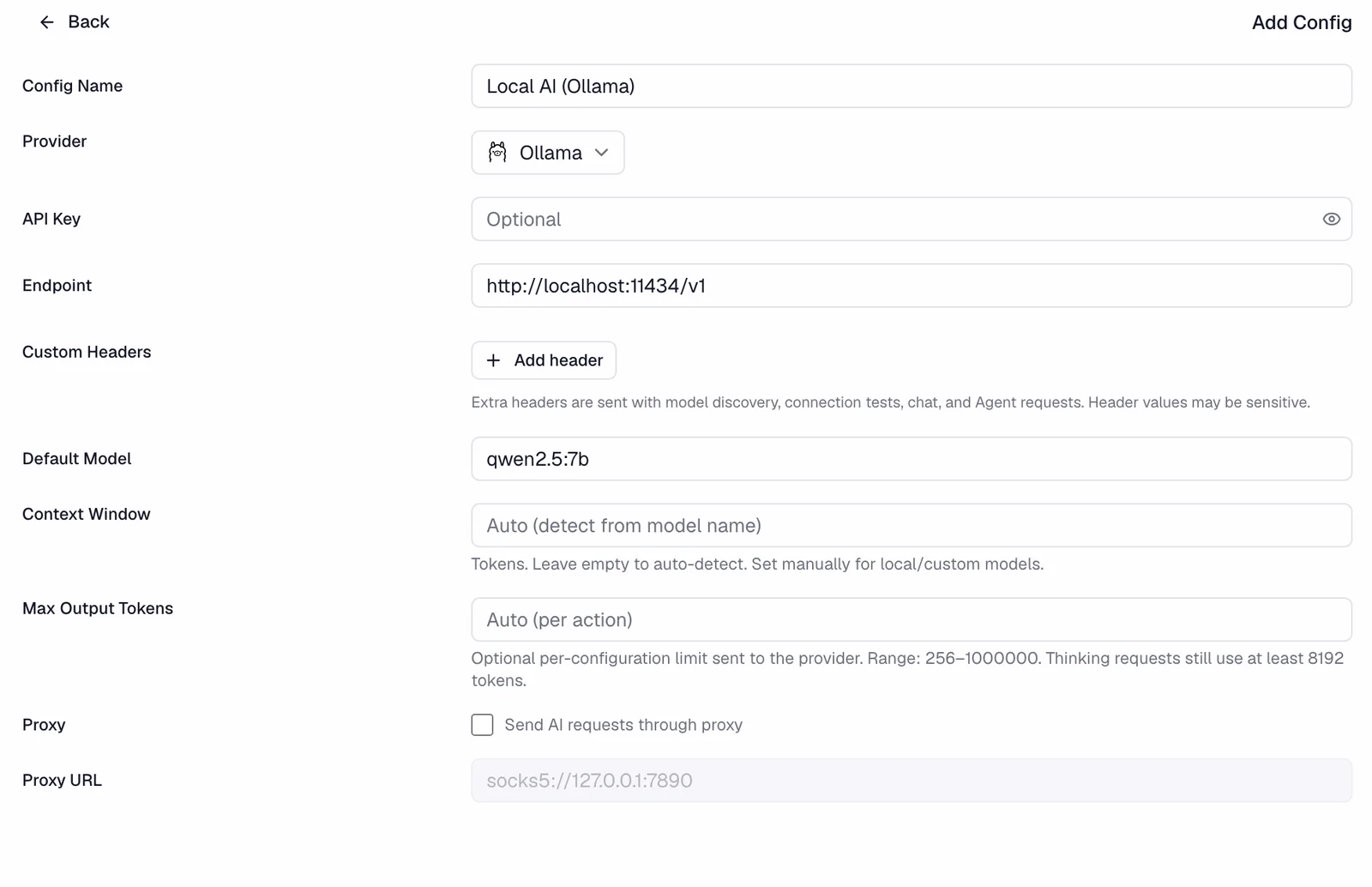The image size is (1372, 887).
Task: Click the chevron arrow beside Ollama
Action: click(602, 153)
